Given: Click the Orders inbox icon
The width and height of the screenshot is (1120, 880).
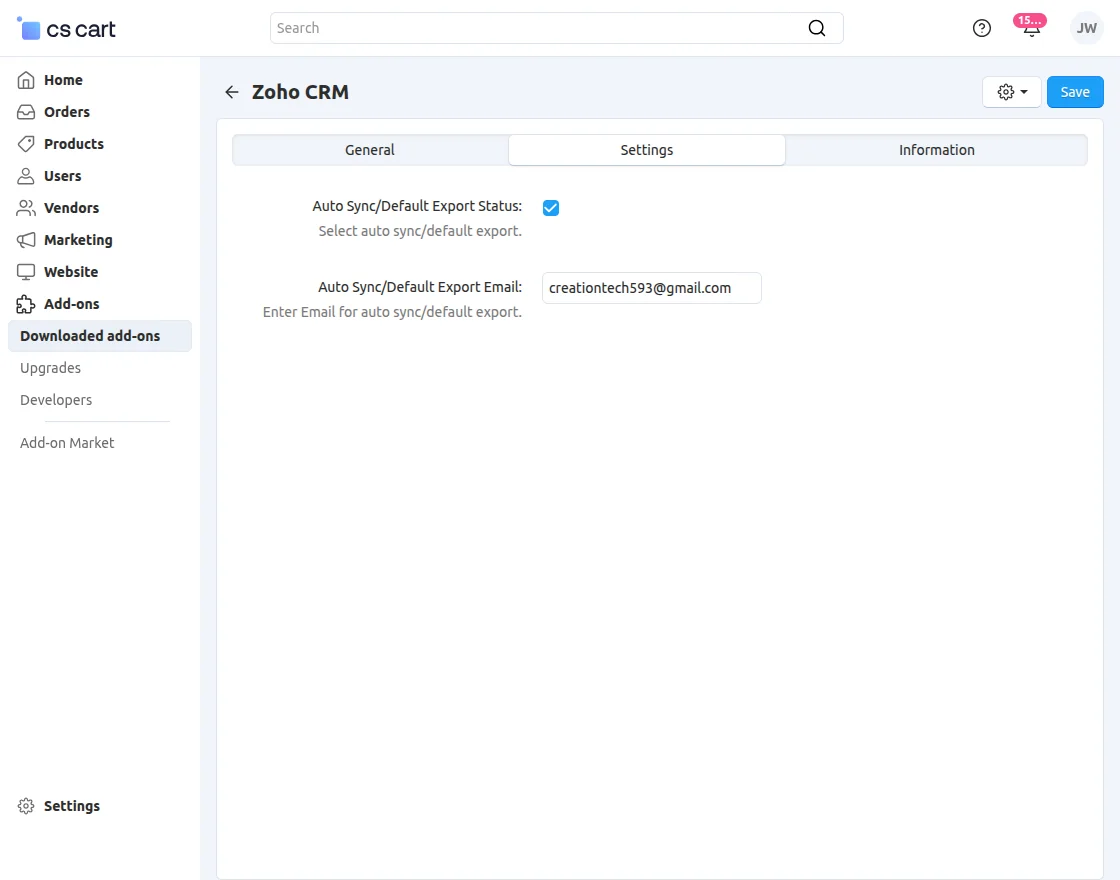Looking at the screenshot, I should 26,112.
